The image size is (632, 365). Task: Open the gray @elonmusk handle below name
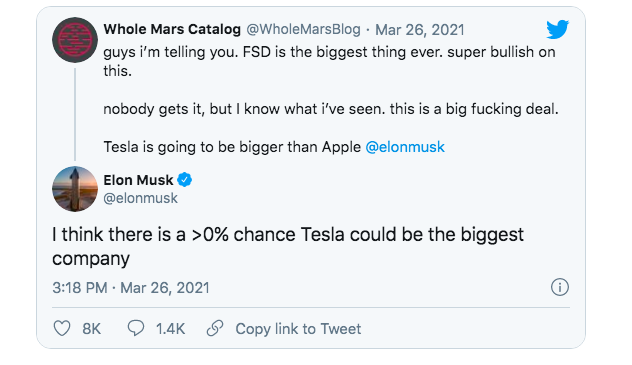pos(140,198)
